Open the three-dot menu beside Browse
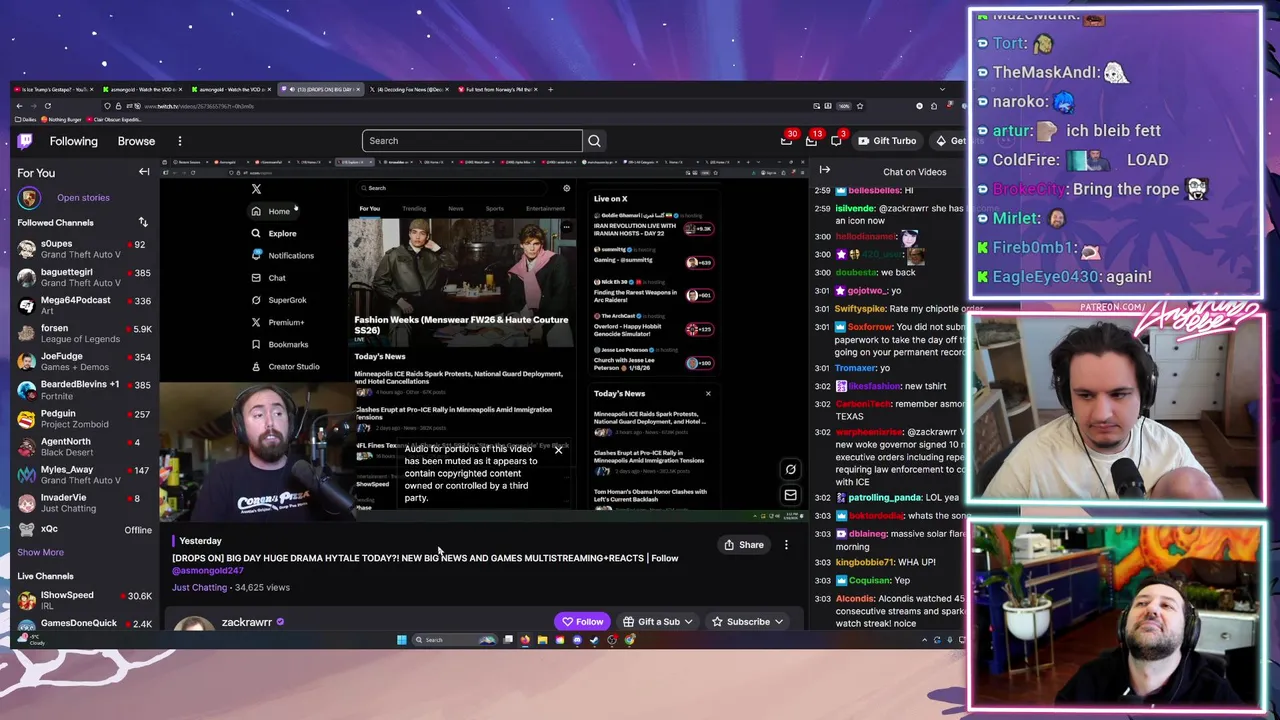1280x720 pixels. click(180, 141)
